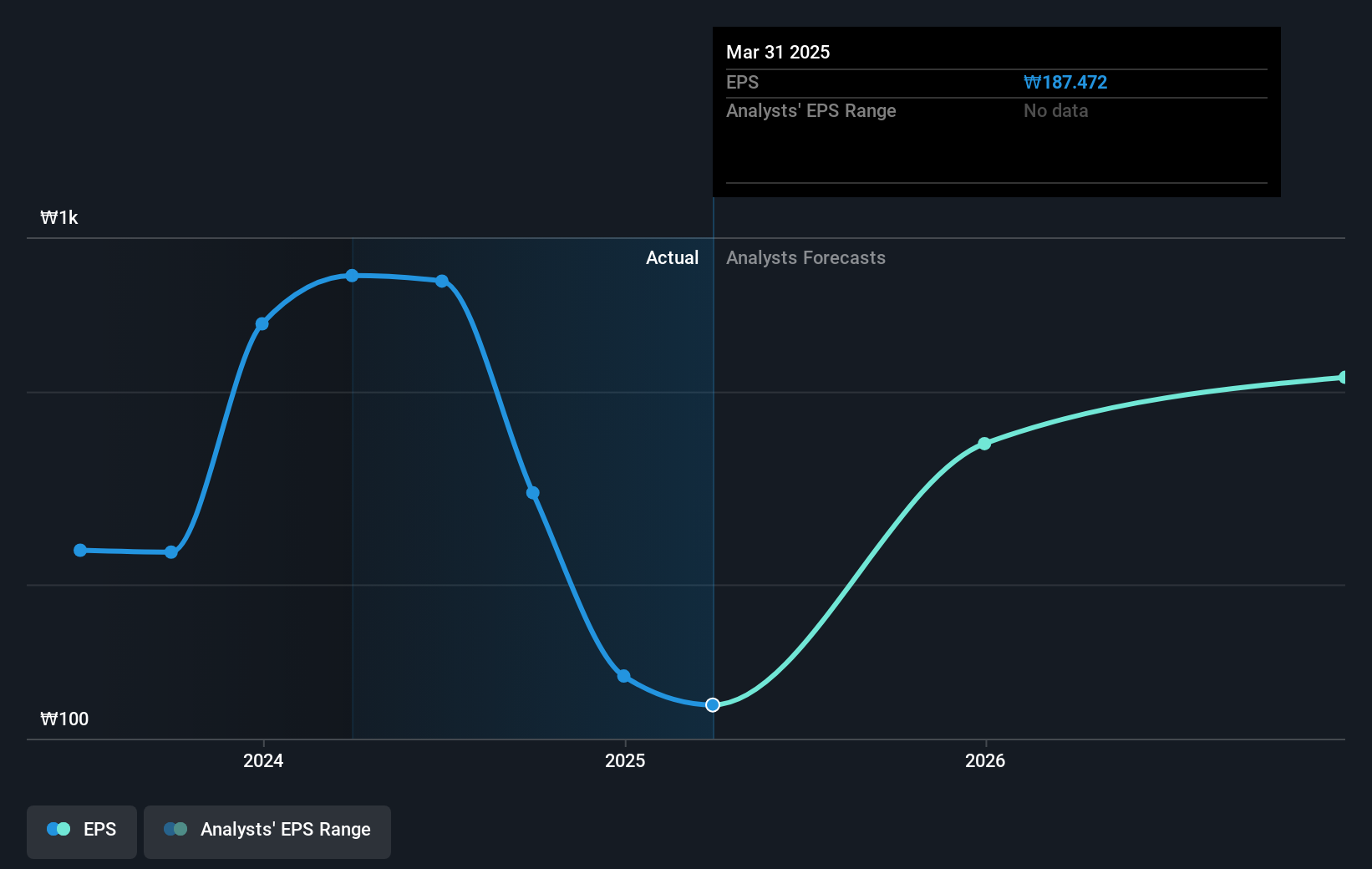Click the '₩187.472' EPS value in tooltip
Screen dimensions: 1372x869
click(1065, 83)
